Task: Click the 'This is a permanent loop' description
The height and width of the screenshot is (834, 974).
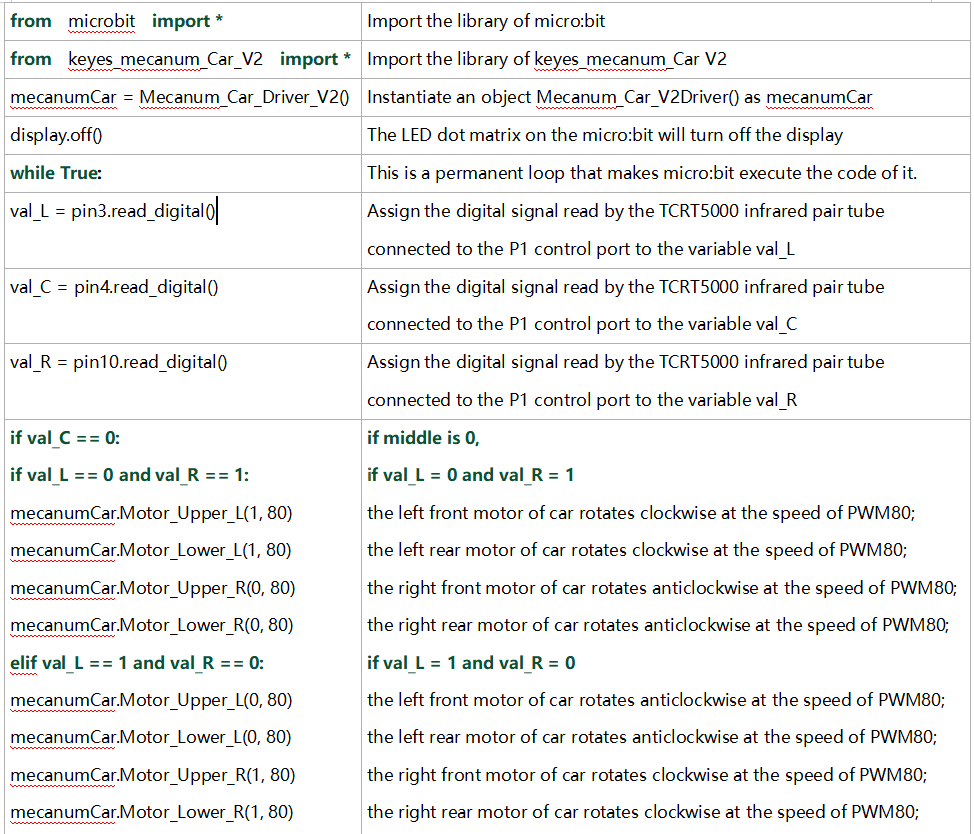Action: click(642, 173)
